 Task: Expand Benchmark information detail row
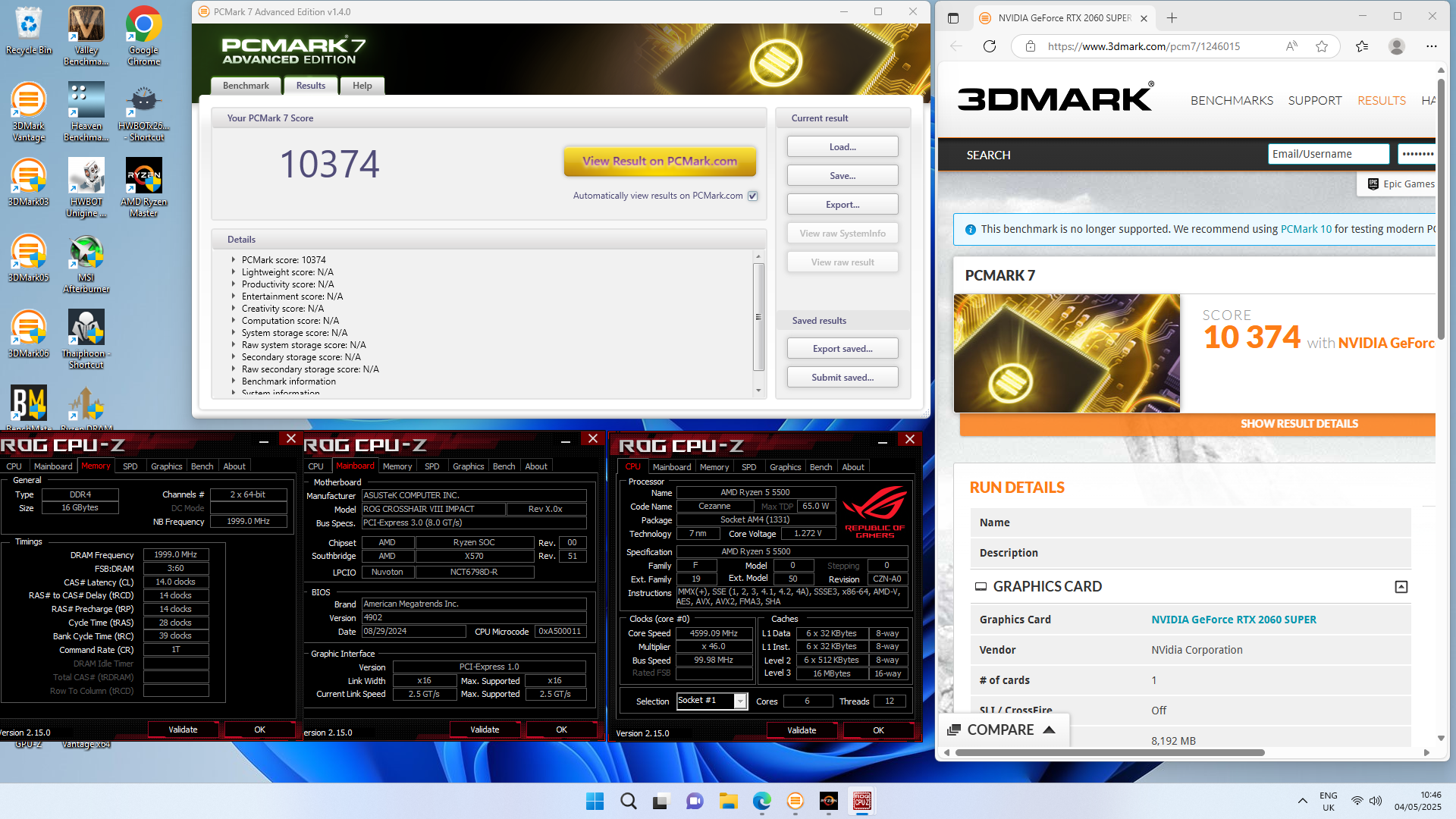coord(234,381)
